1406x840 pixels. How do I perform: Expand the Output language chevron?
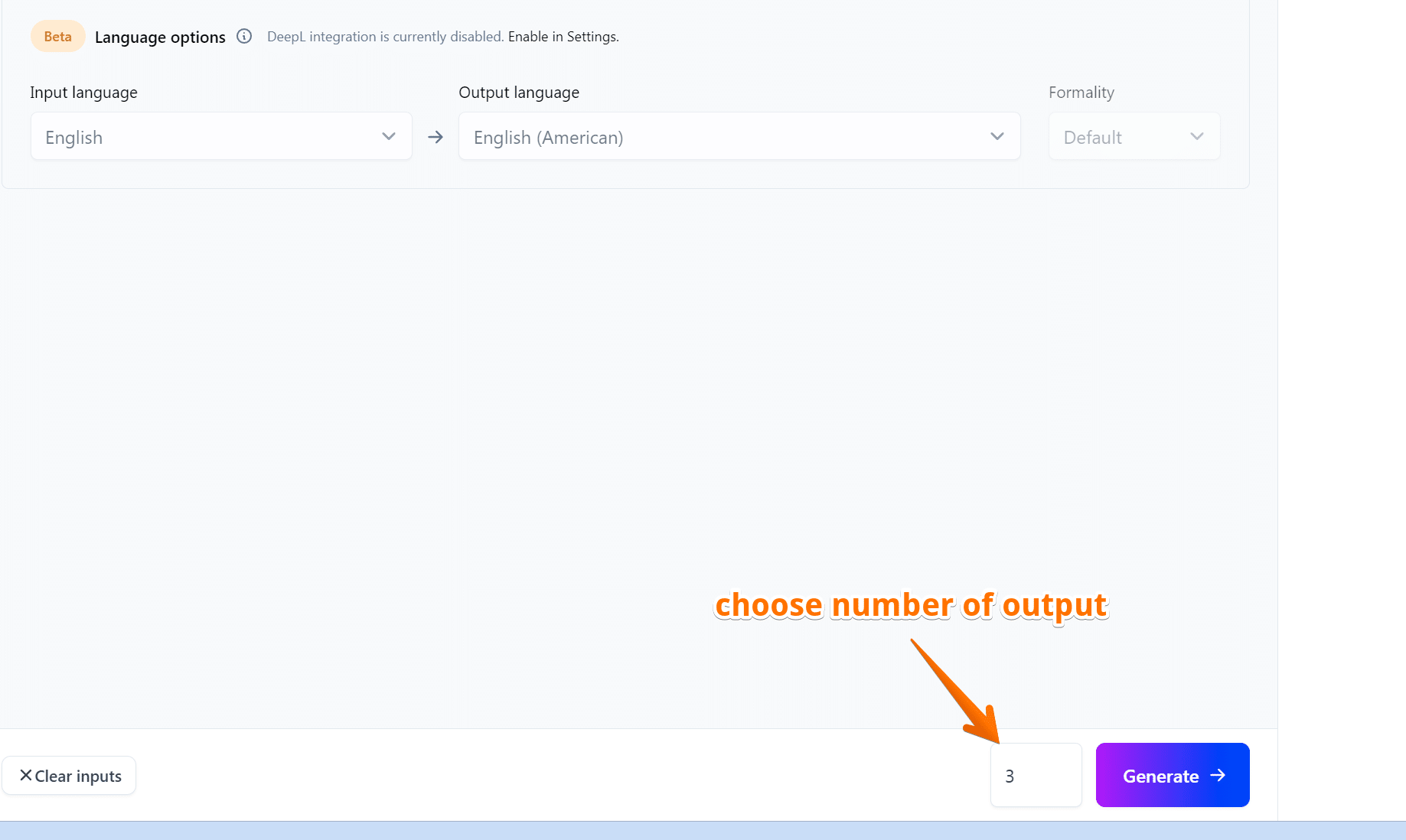(997, 137)
